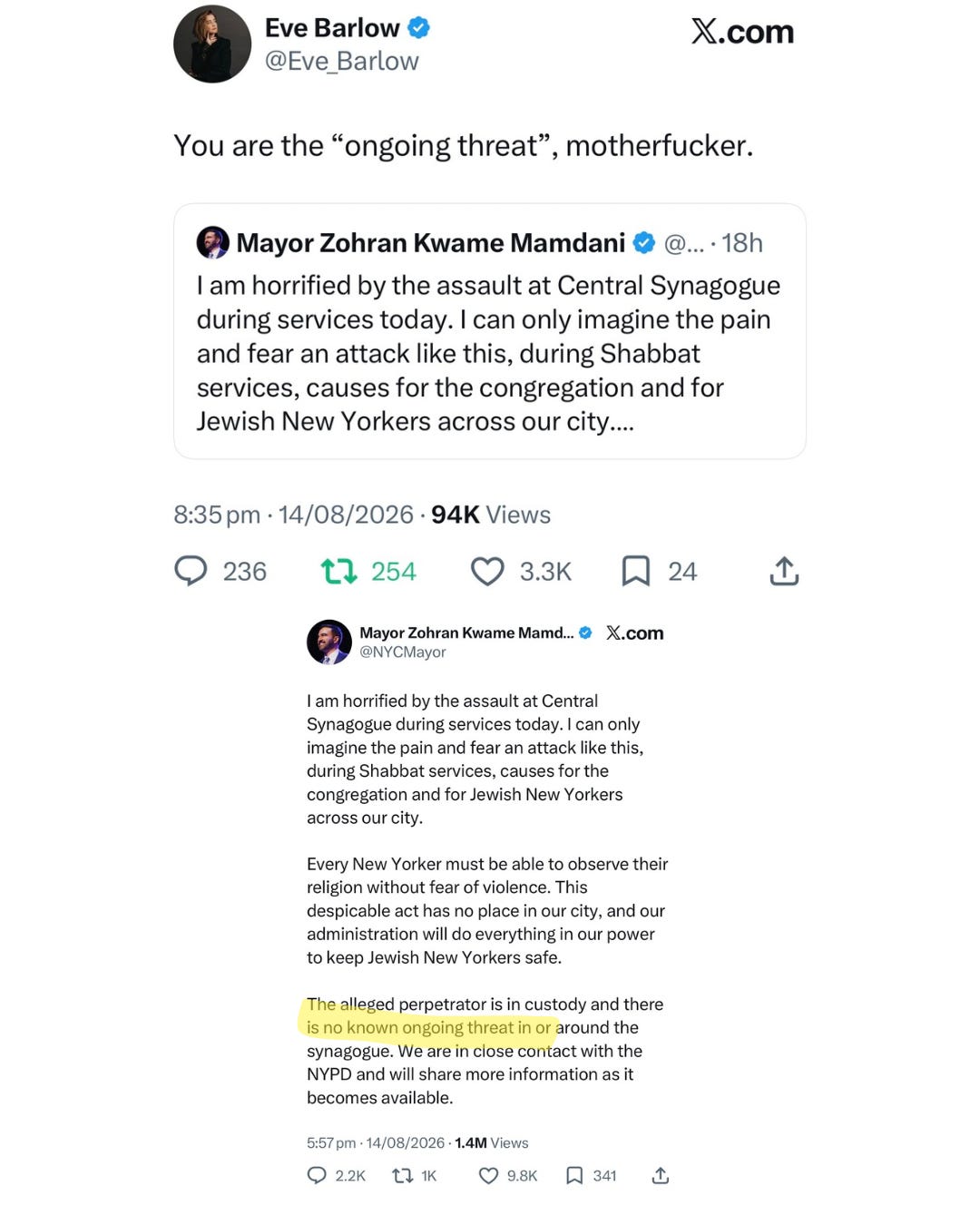The height and width of the screenshot is (1225, 980).
Task: Bookmark the Mayor's tweet showing 341
Action: [574, 1175]
